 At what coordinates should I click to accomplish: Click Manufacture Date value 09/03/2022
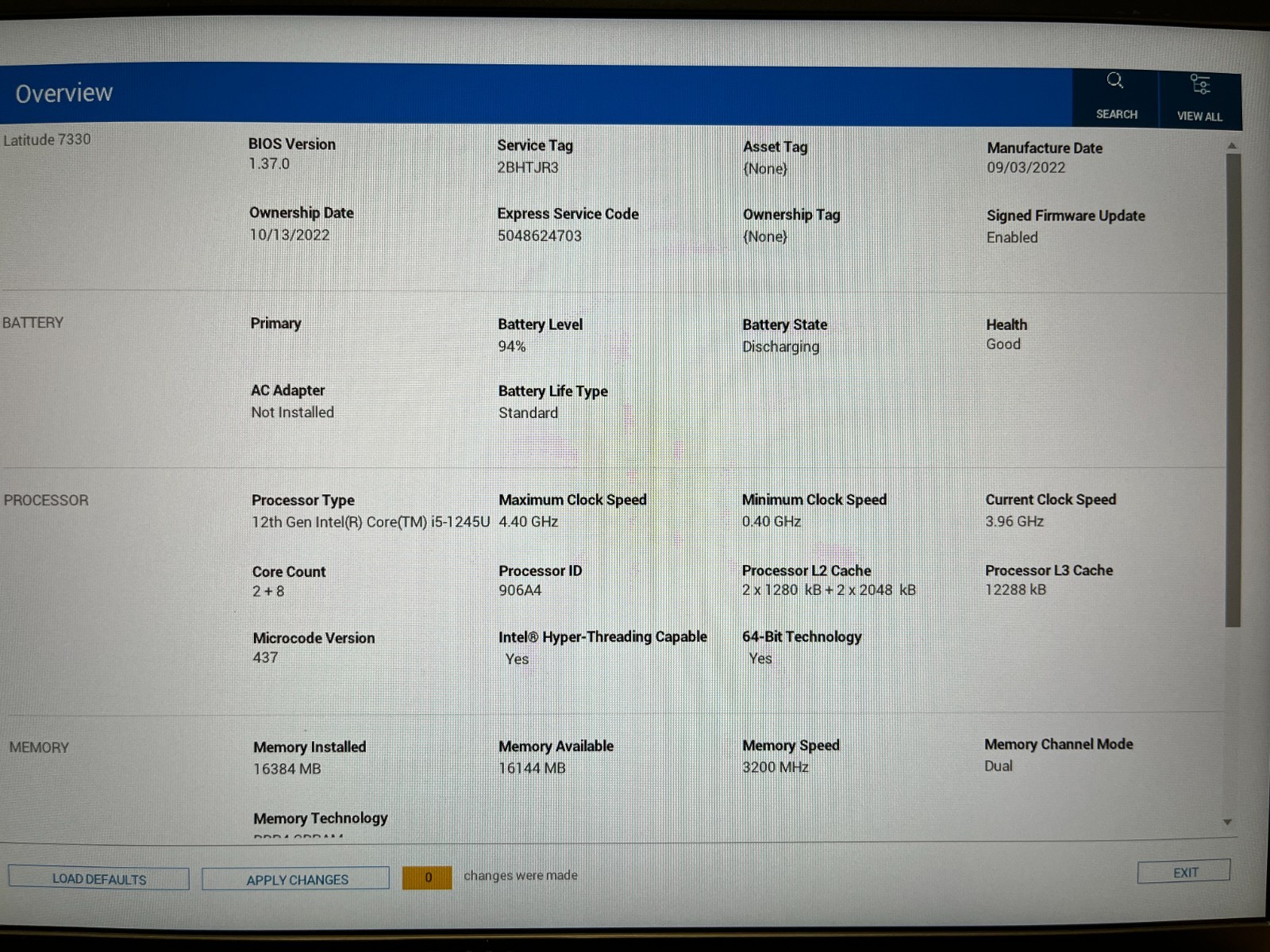click(x=1026, y=167)
